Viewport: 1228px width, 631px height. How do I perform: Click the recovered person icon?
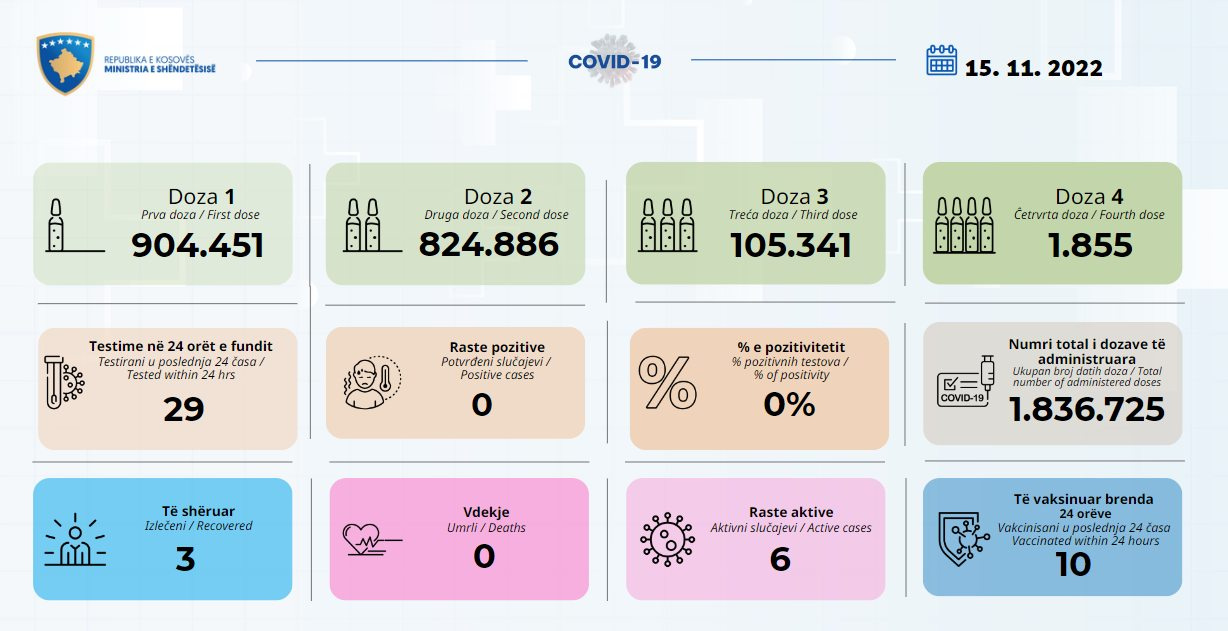pos(74,541)
